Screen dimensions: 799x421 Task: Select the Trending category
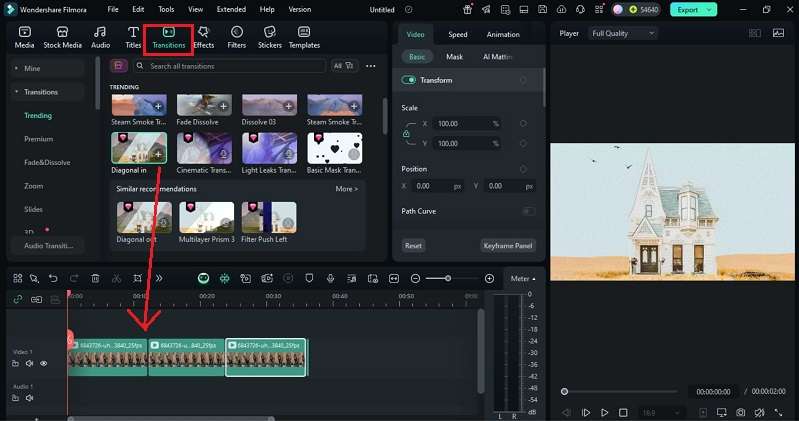pyautogui.click(x=38, y=115)
